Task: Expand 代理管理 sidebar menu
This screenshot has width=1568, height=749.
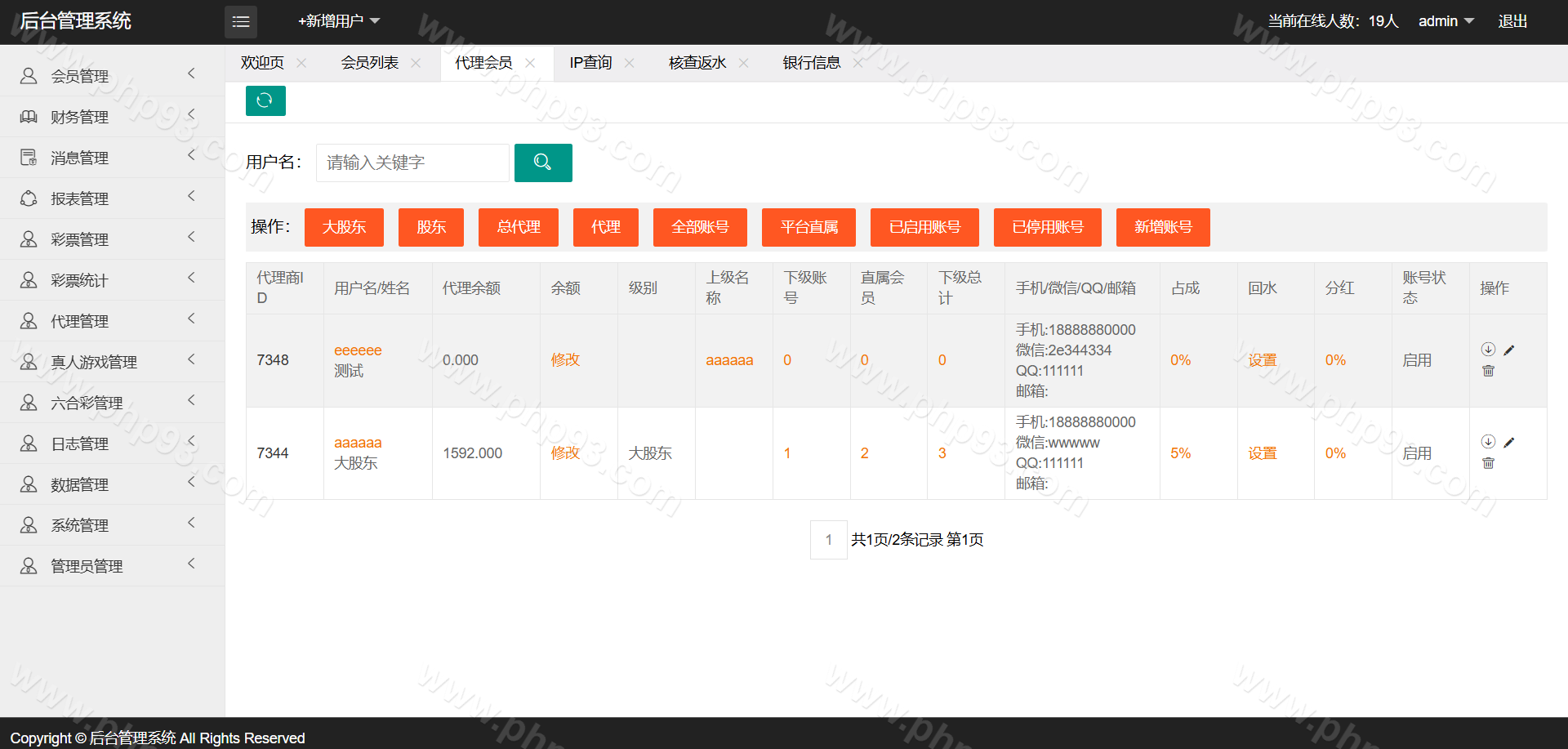Action: 112,321
